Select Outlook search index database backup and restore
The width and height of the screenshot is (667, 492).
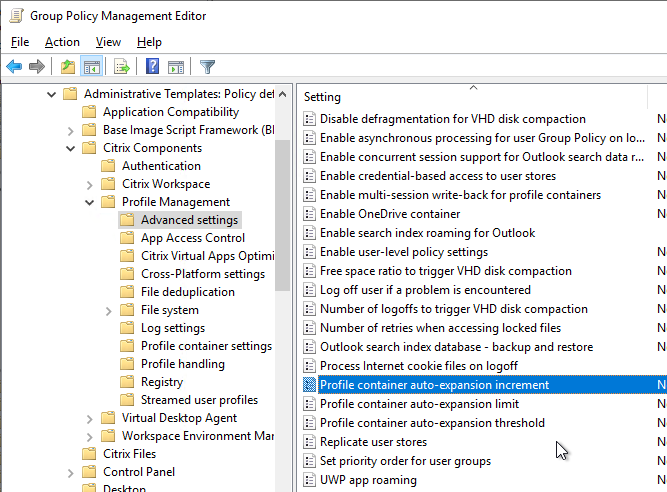[456, 347]
